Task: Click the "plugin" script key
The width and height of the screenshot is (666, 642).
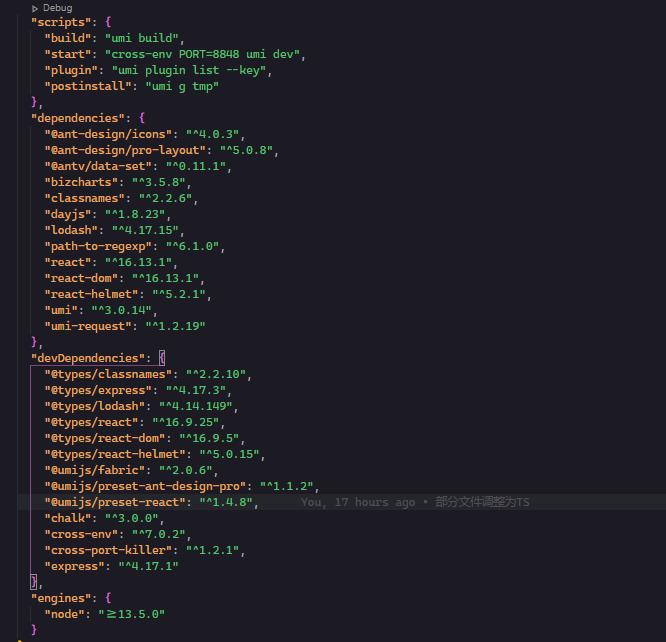Action: (x=71, y=70)
